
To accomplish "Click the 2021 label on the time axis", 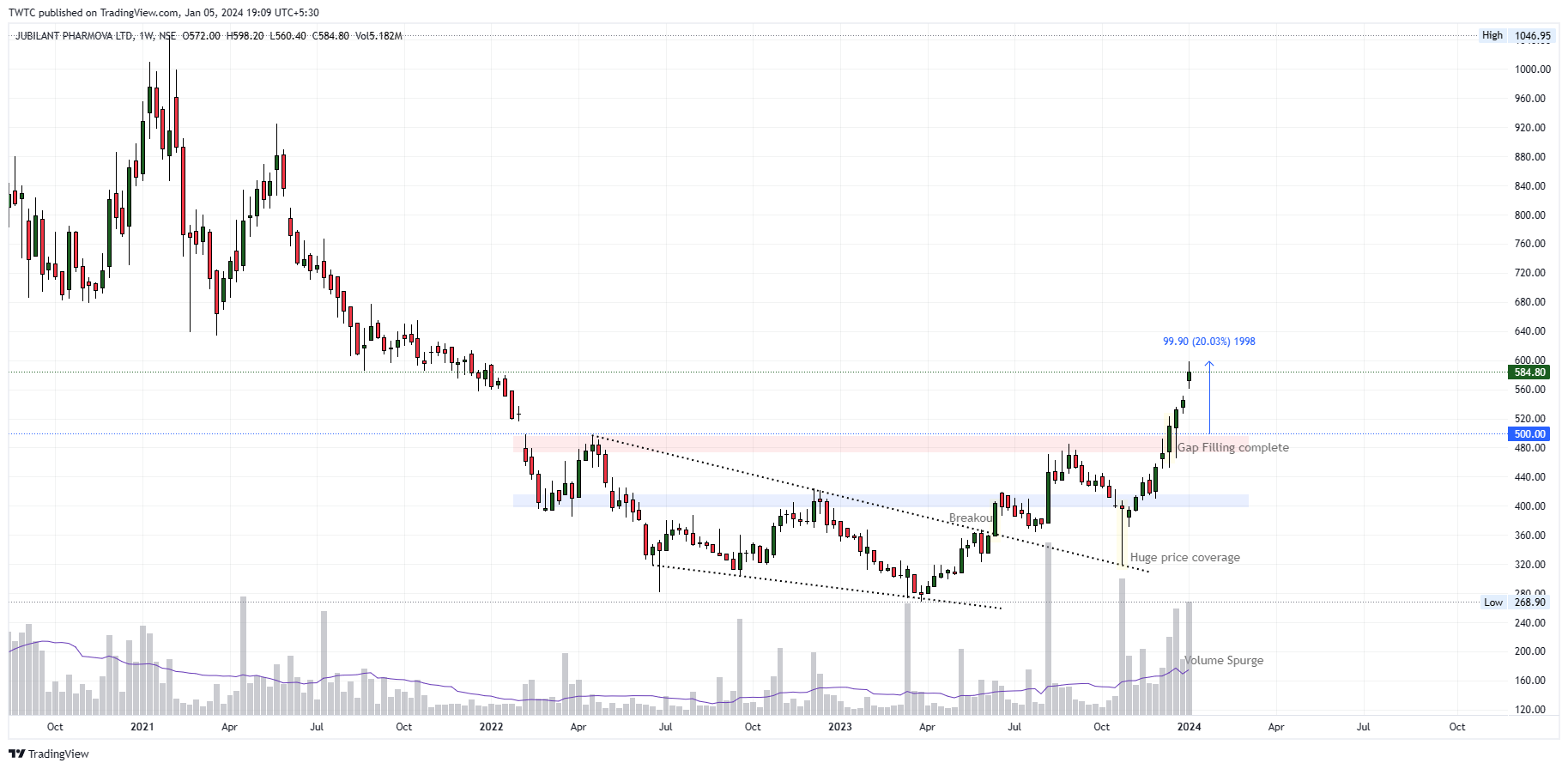I will point(142,727).
